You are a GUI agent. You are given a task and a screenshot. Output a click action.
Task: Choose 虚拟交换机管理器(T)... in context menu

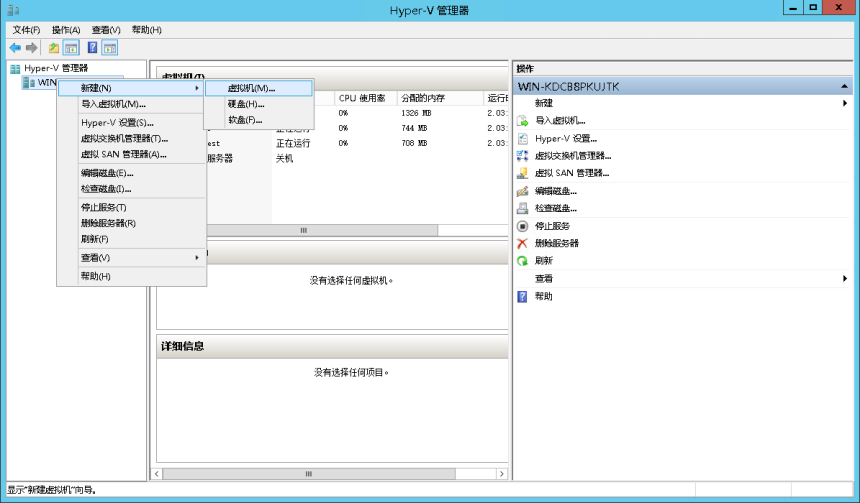(x=132, y=139)
